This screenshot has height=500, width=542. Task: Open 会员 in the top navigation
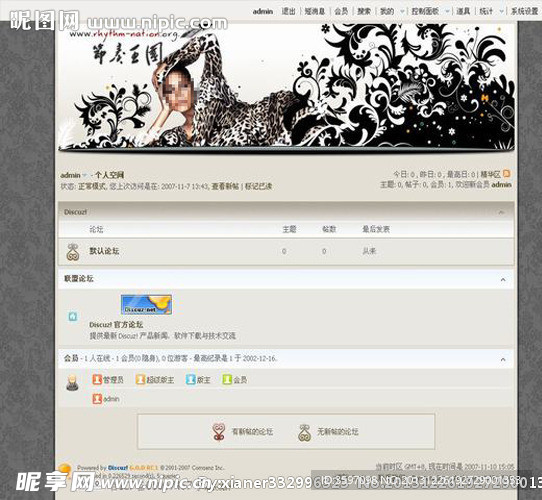341,11
